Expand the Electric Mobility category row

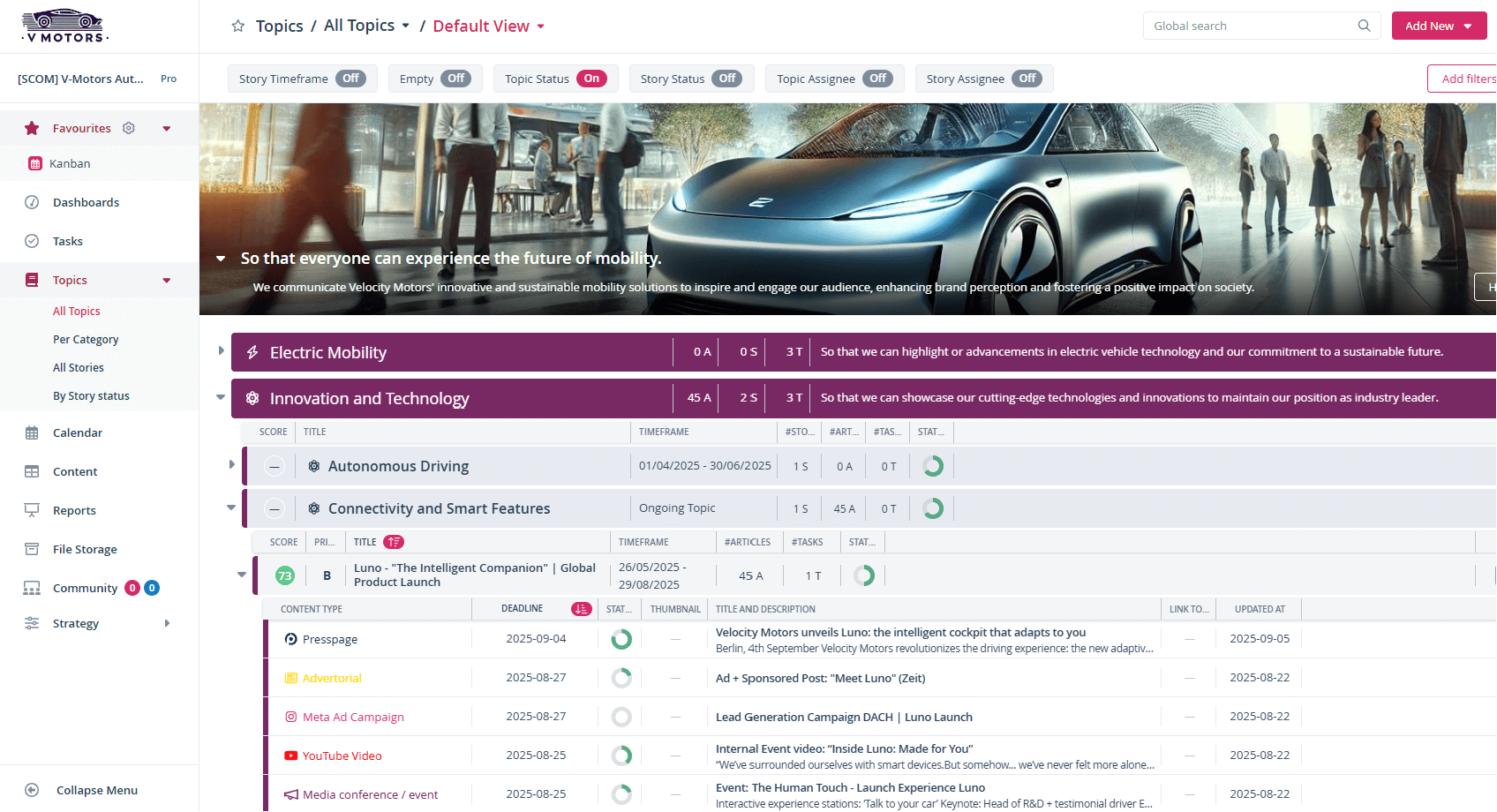pyautogui.click(x=221, y=351)
